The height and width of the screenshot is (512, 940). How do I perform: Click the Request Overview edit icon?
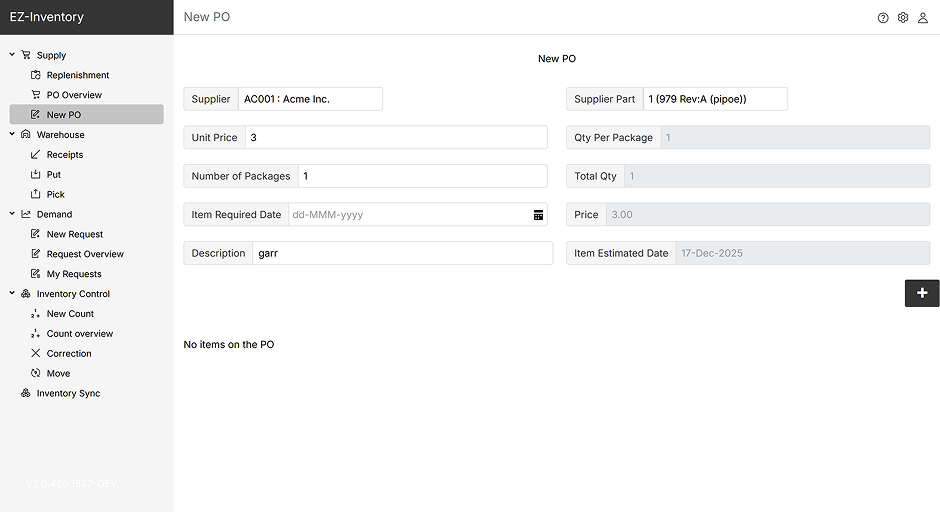coord(35,254)
